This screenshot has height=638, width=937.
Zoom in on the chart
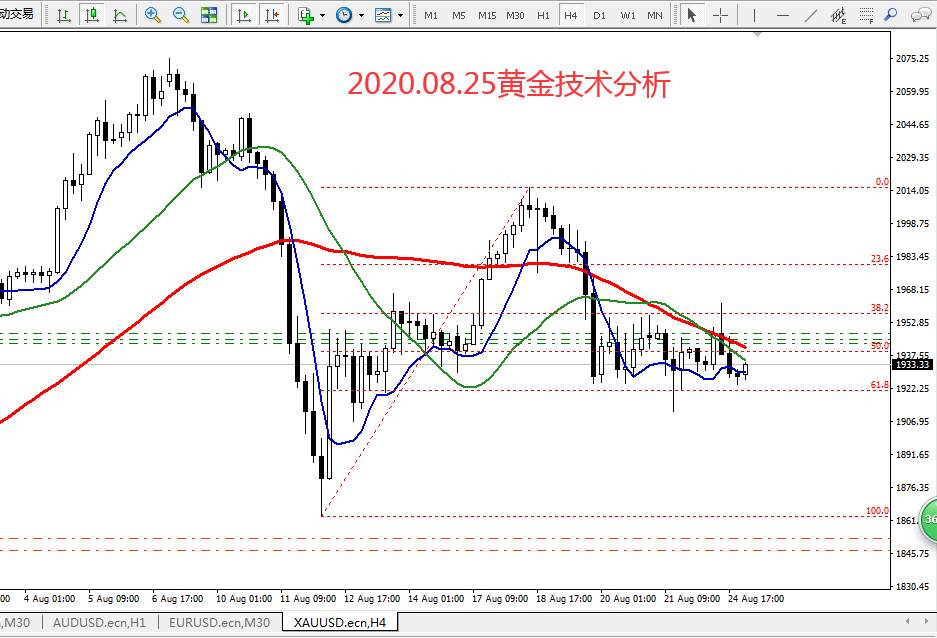(x=153, y=15)
